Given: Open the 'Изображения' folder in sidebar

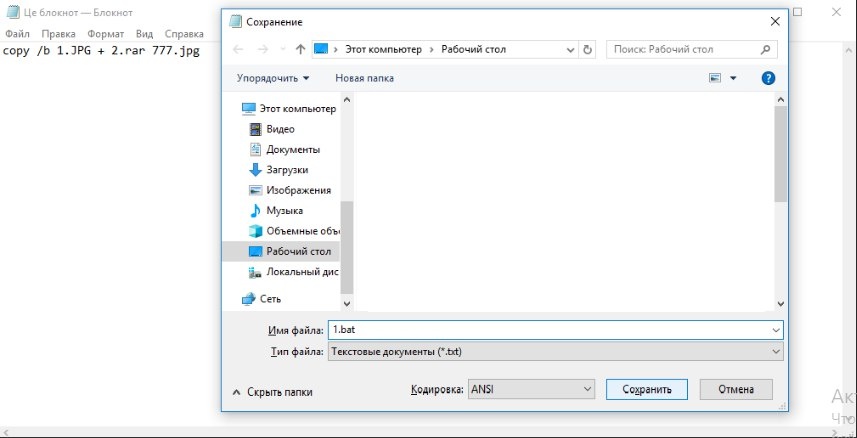Looking at the screenshot, I should pyautogui.click(x=290, y=190).
